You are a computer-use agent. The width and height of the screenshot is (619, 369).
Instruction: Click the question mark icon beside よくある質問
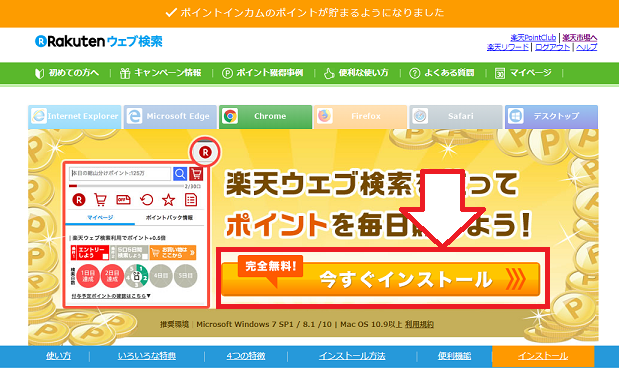coord(415,73)
